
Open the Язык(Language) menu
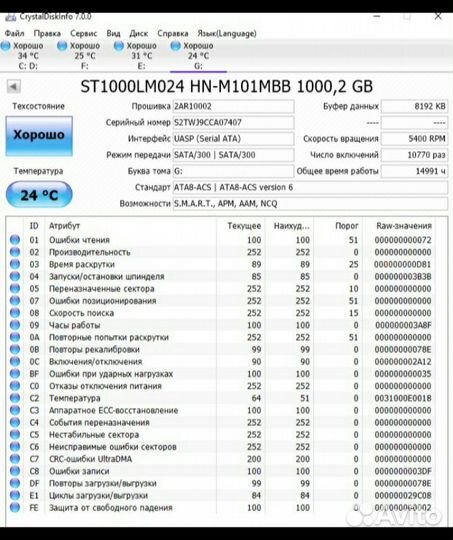point(227,33)
